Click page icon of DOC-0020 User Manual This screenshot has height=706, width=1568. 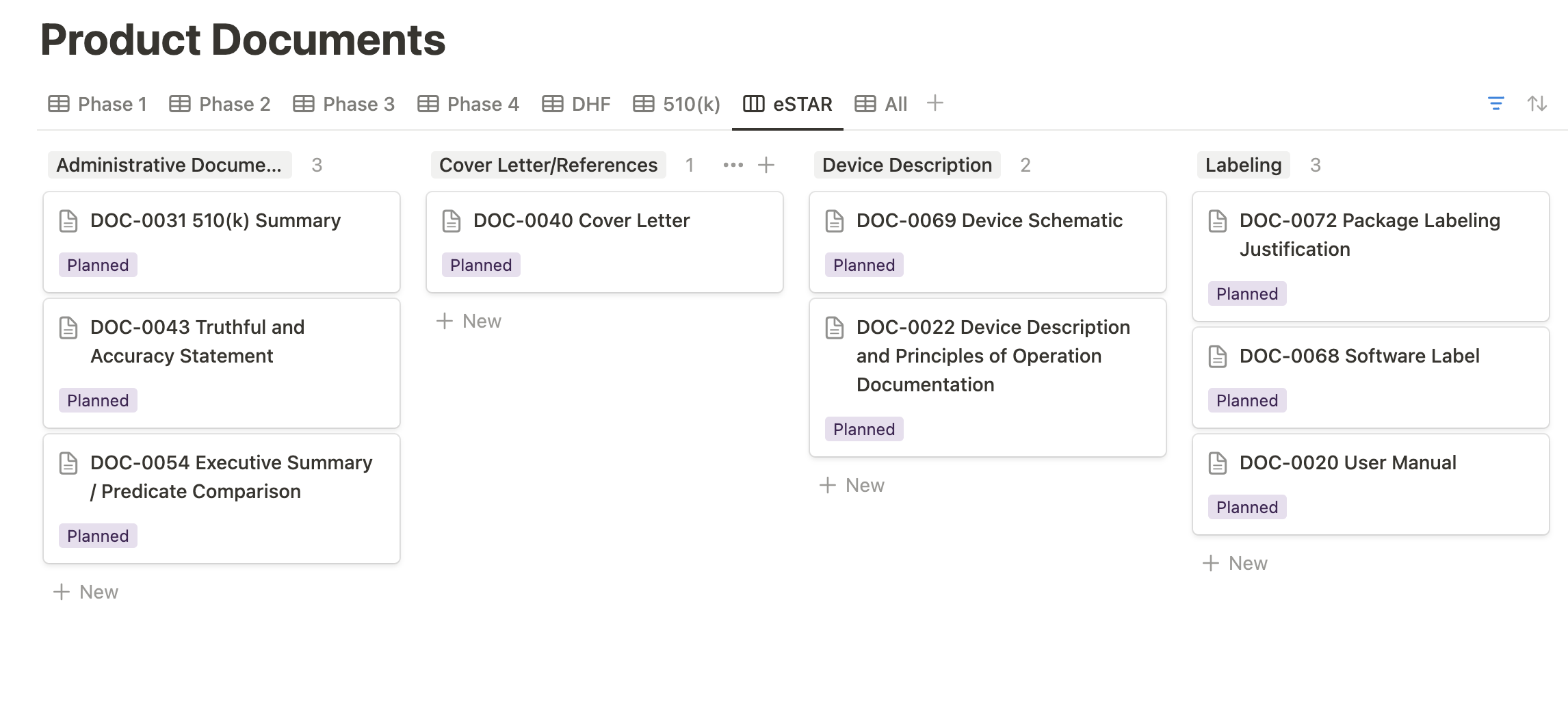[1218, 463]
